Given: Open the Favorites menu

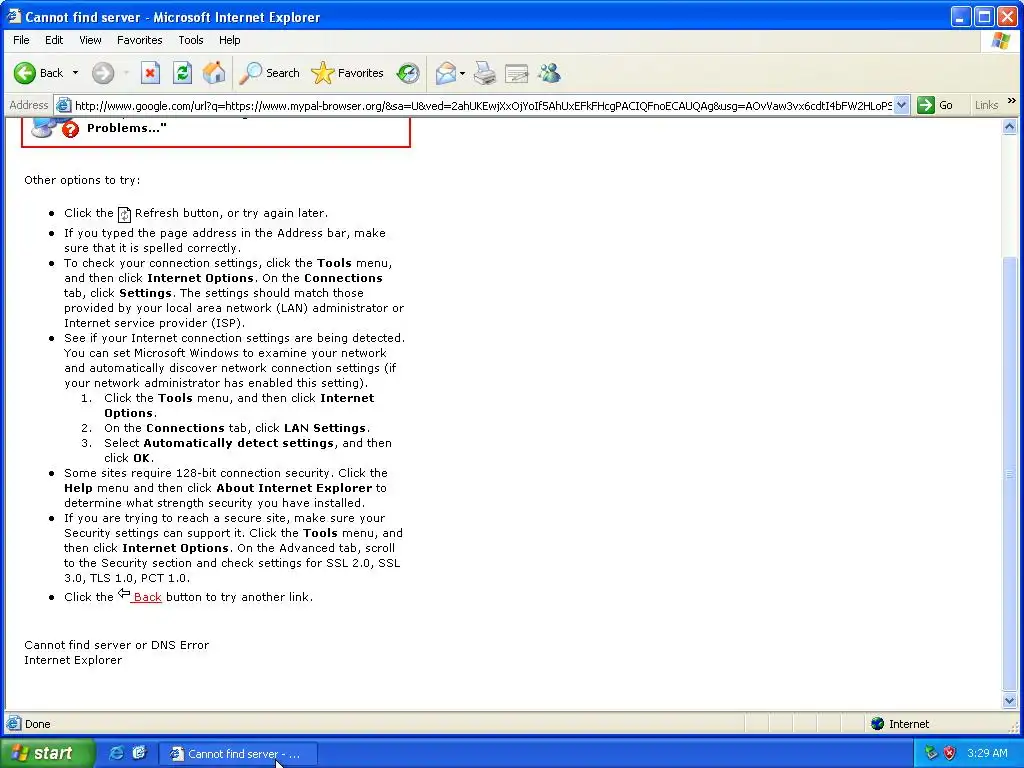Looking at the screenshot, I should click(x=140, y=40).
